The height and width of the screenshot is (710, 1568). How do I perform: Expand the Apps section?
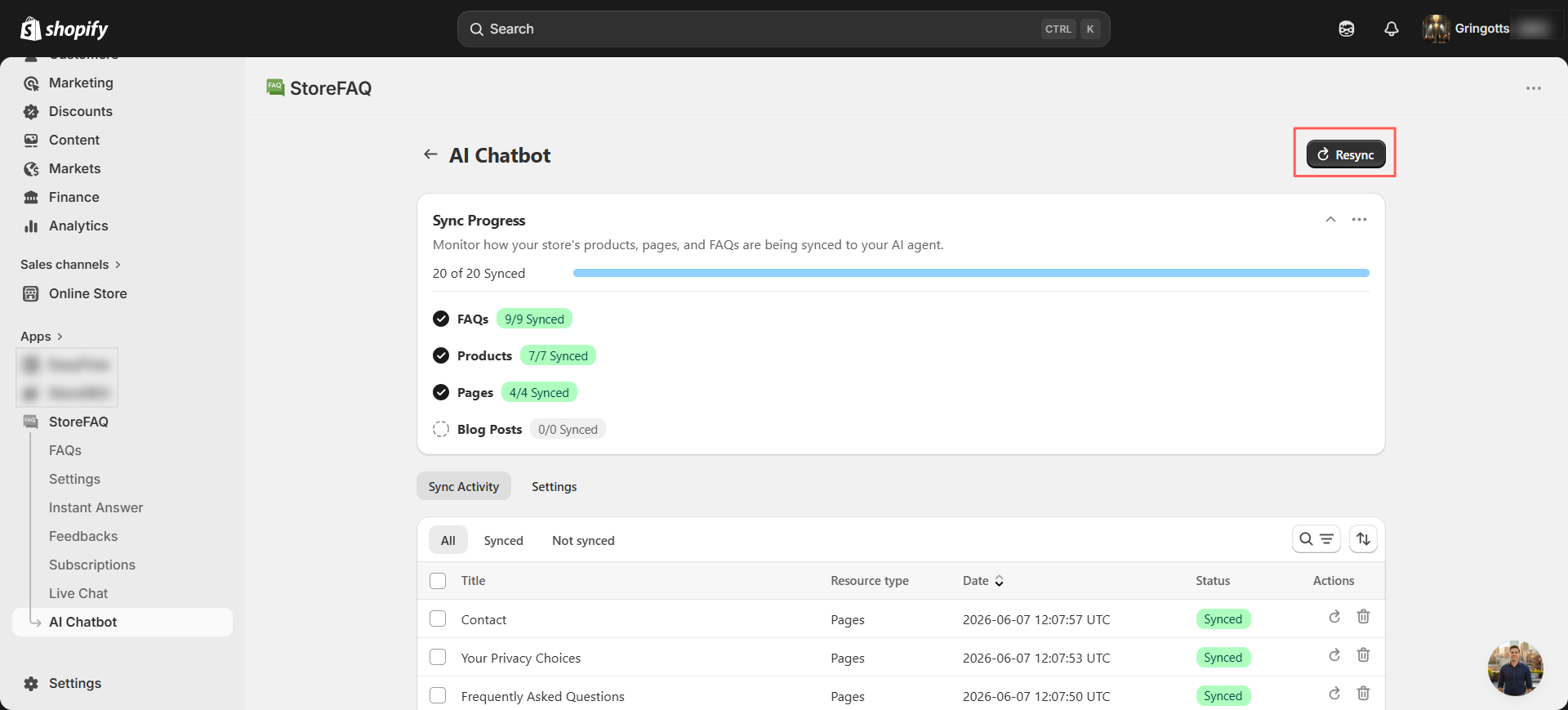[42, 337]
